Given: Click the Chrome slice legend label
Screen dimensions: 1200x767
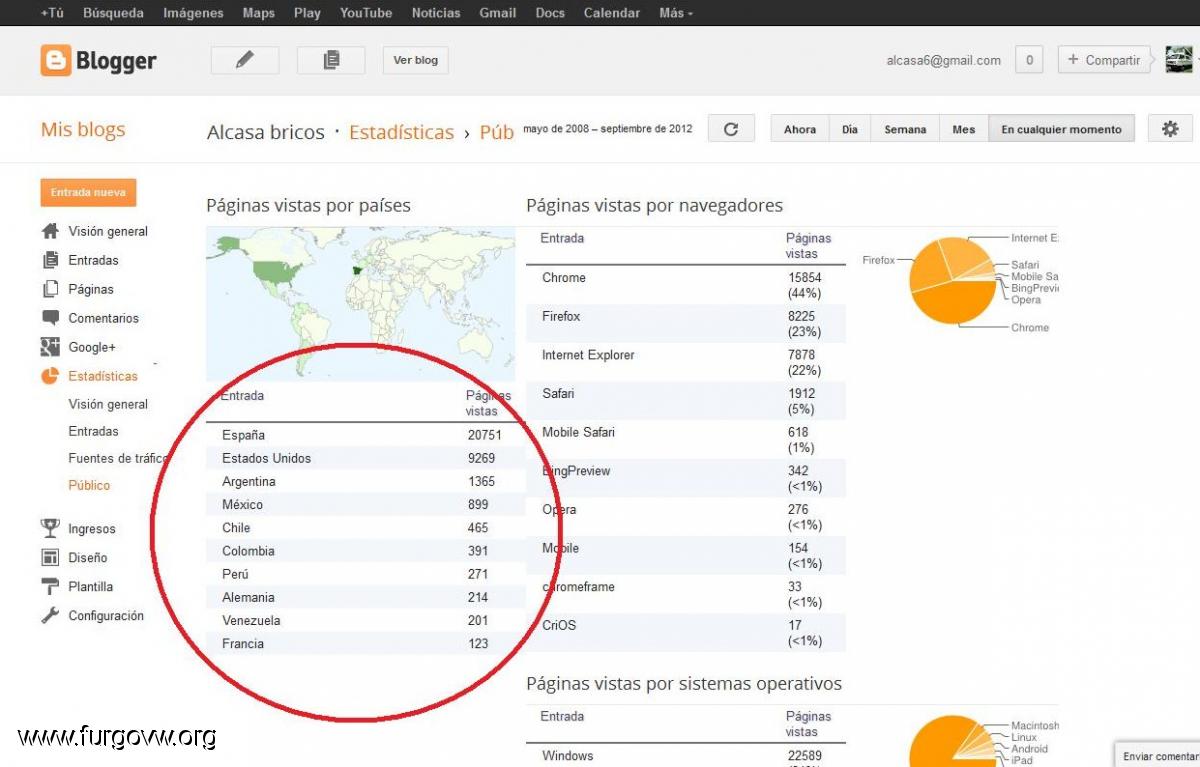Looking at the screenshot, I should click(x=1030, y=327).
